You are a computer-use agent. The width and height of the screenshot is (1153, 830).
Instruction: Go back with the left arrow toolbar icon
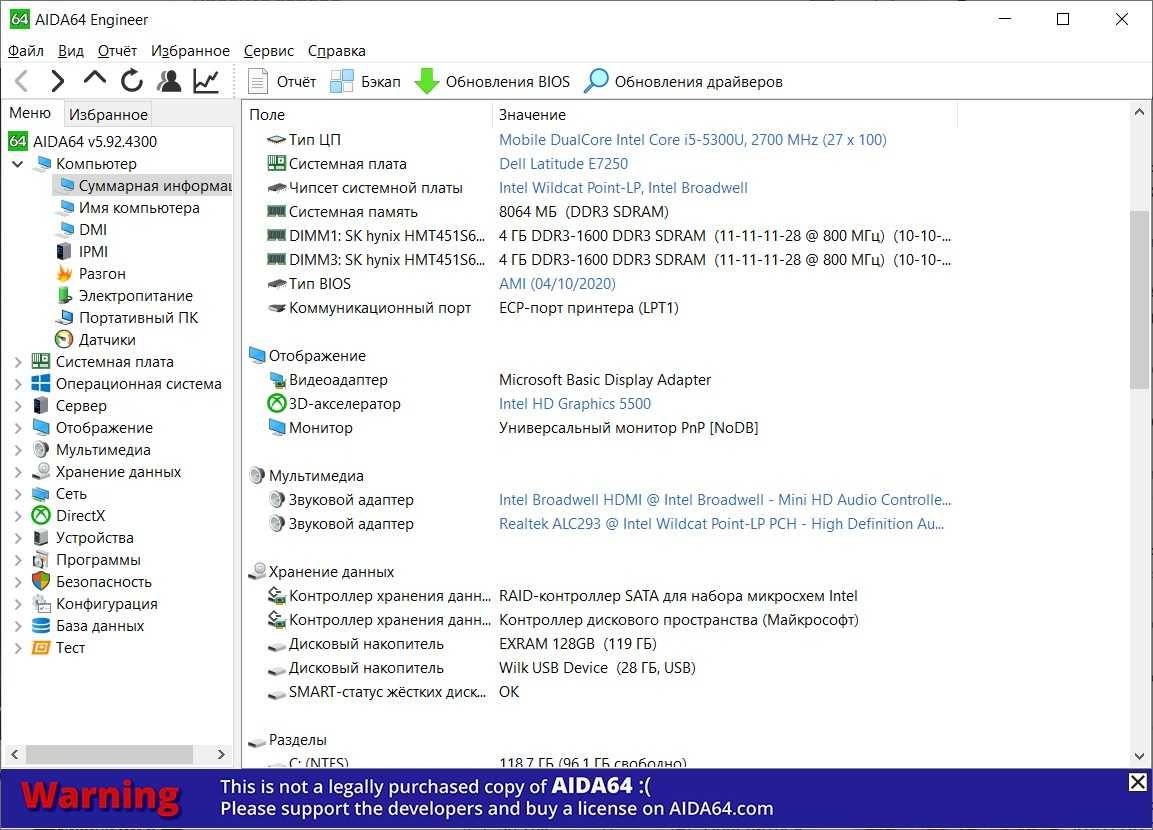pos(22,81)
